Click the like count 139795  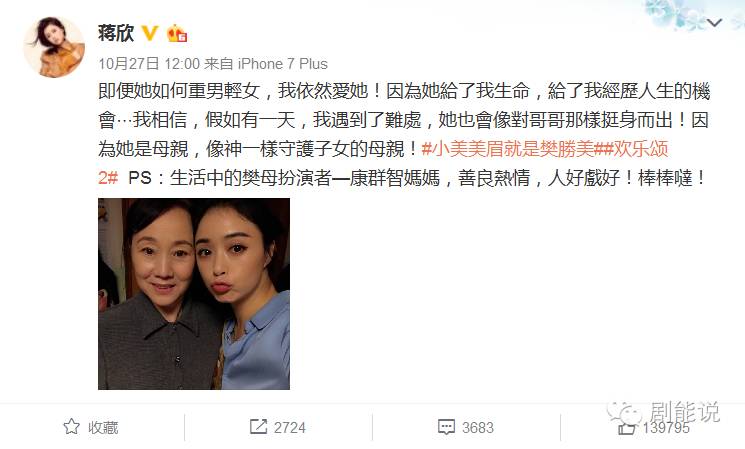click(x=666, y=428)
